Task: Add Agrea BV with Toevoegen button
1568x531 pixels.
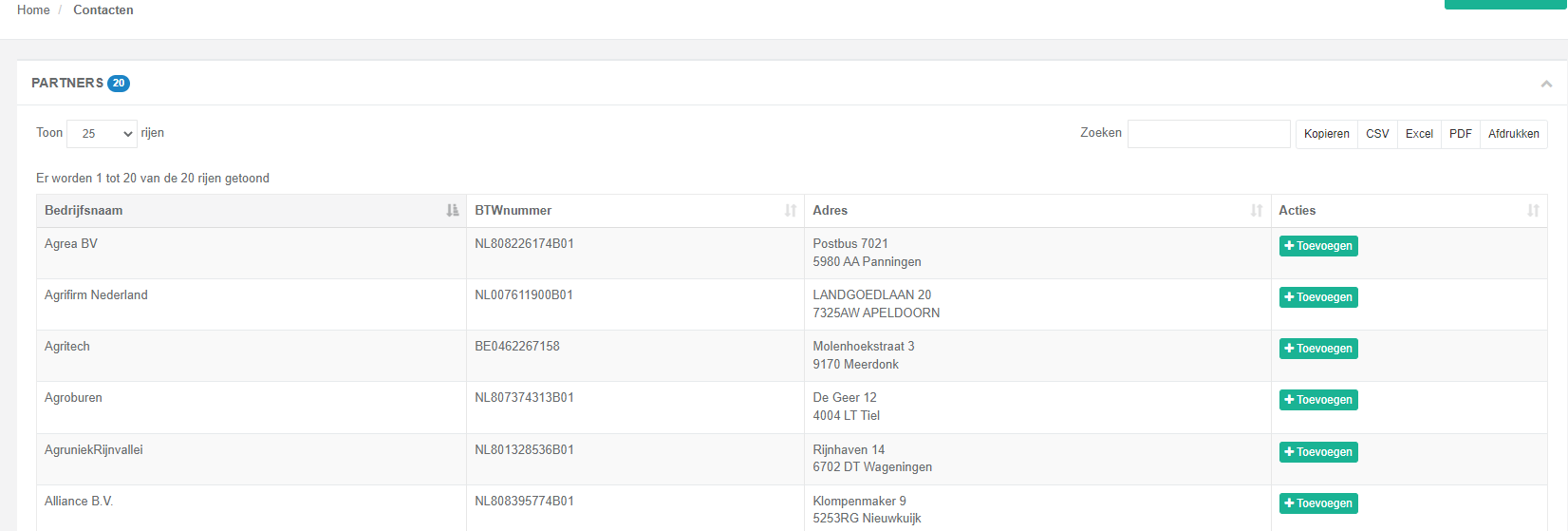Action: pyautogui.click(x=1318, y=246)
